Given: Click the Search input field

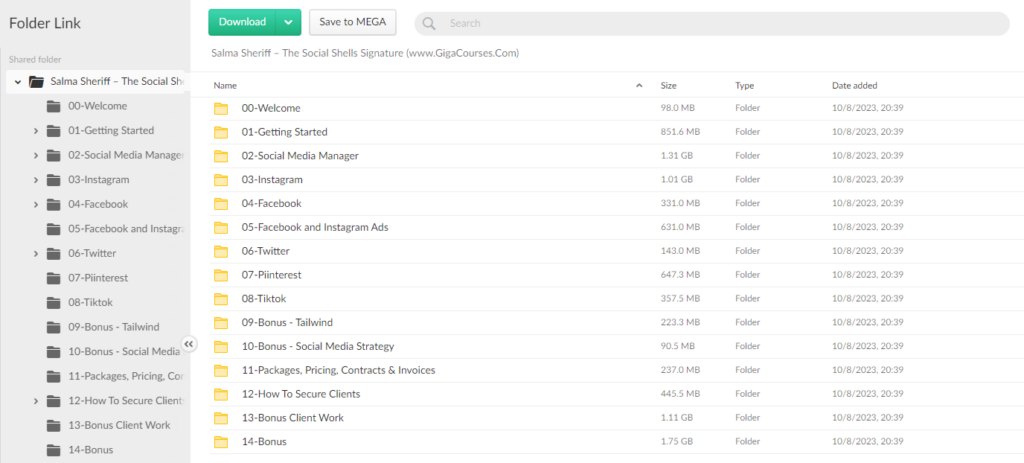Looking at the screenshot, I should point(712,24).
